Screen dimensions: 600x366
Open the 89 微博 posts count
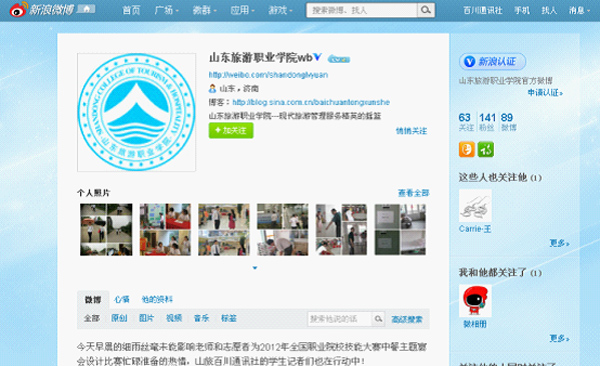[508, 122]
